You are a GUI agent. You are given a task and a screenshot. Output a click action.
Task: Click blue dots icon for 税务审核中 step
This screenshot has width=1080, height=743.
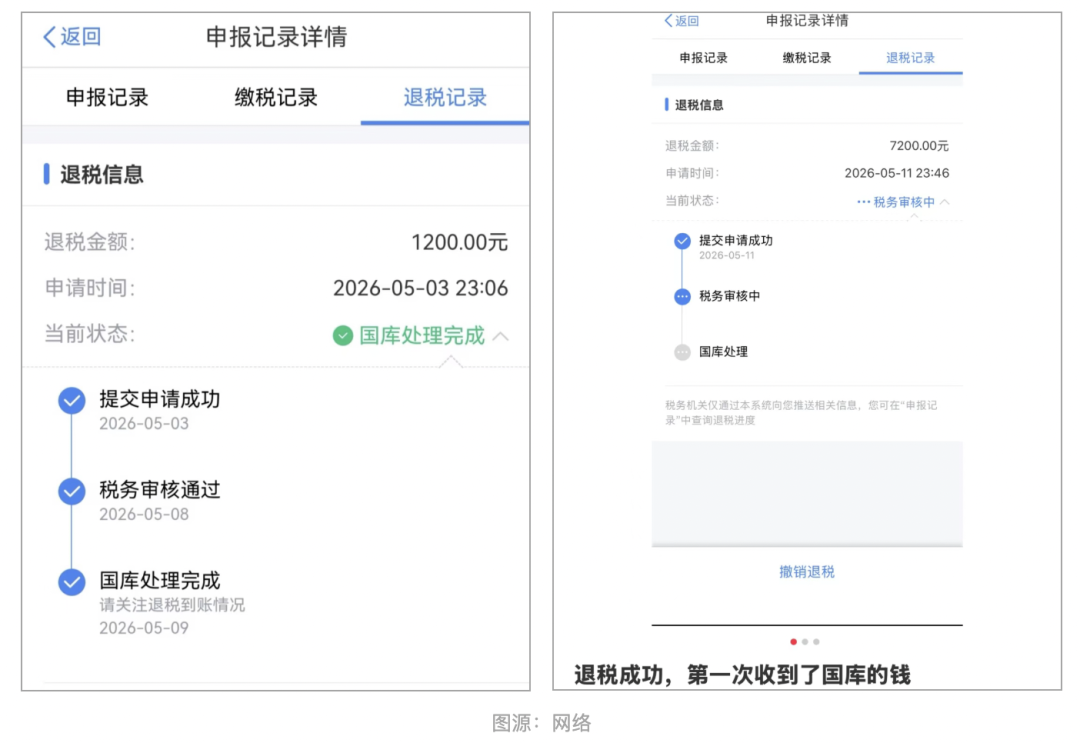682,297
